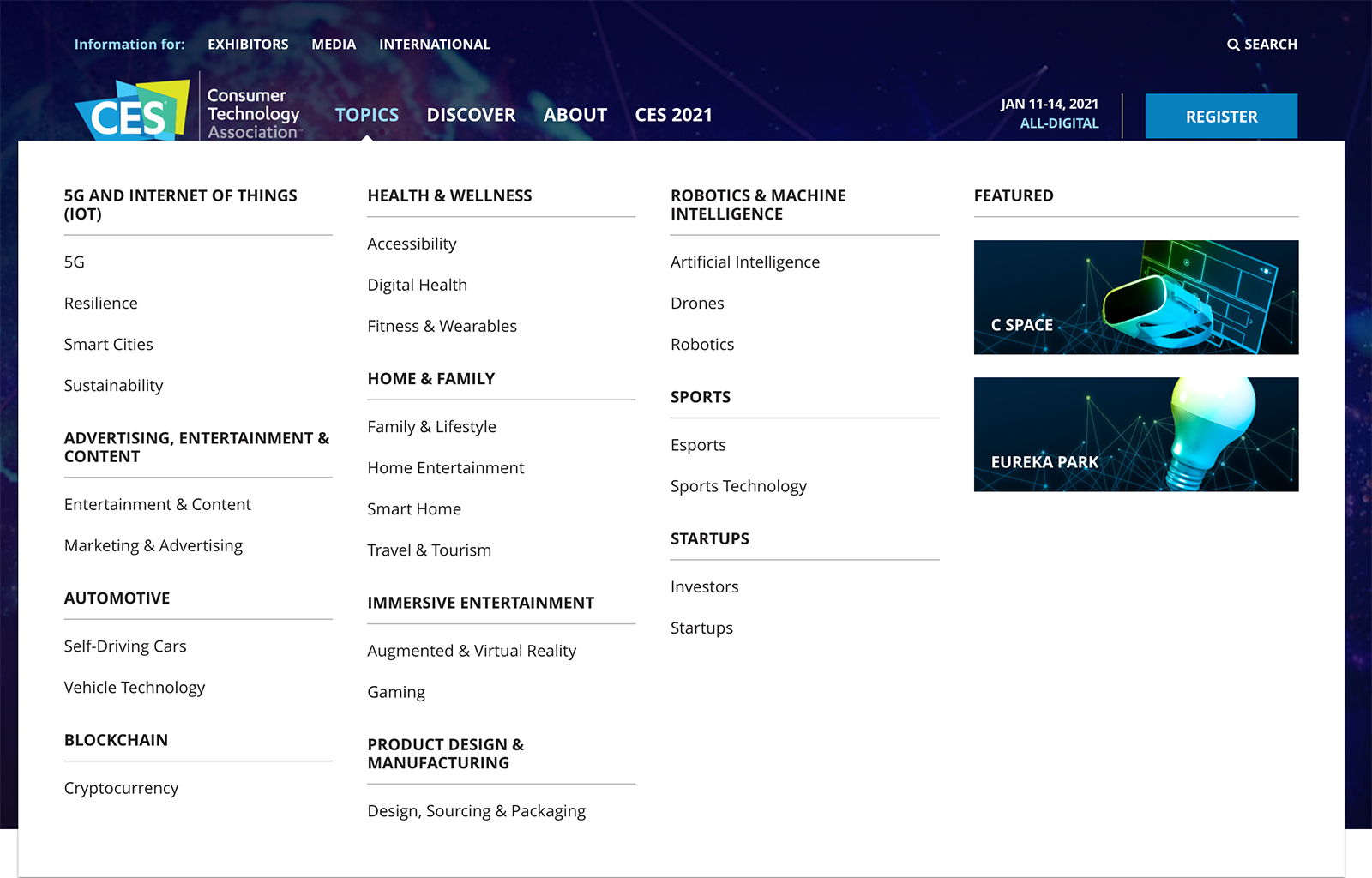This screenshot has width=1372, height=878.
Task: Open the Topics menu
Action: click(366, 115)
